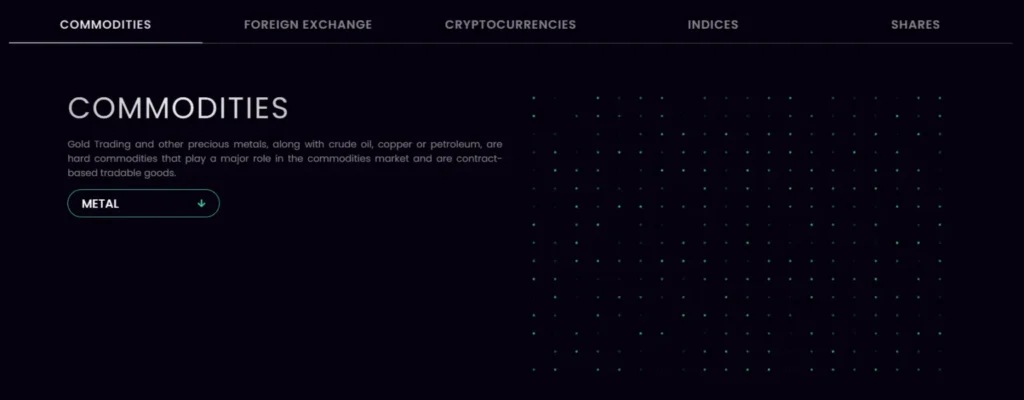Open the Cryptocurrencies tab

510,24
